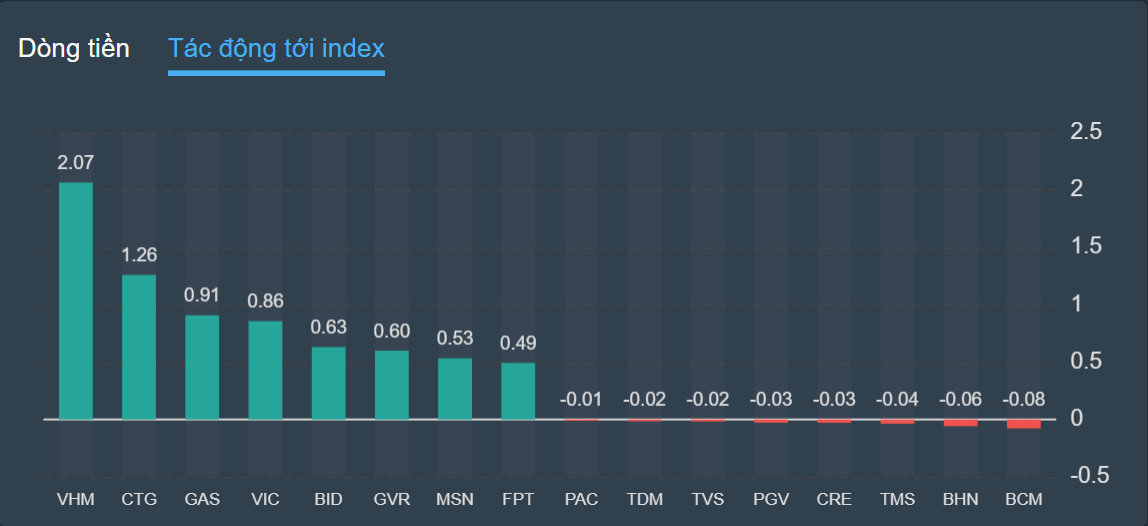Click the 2.07 value label
1148x526 pixels.
pyautogui.click(x=76, y=162)
